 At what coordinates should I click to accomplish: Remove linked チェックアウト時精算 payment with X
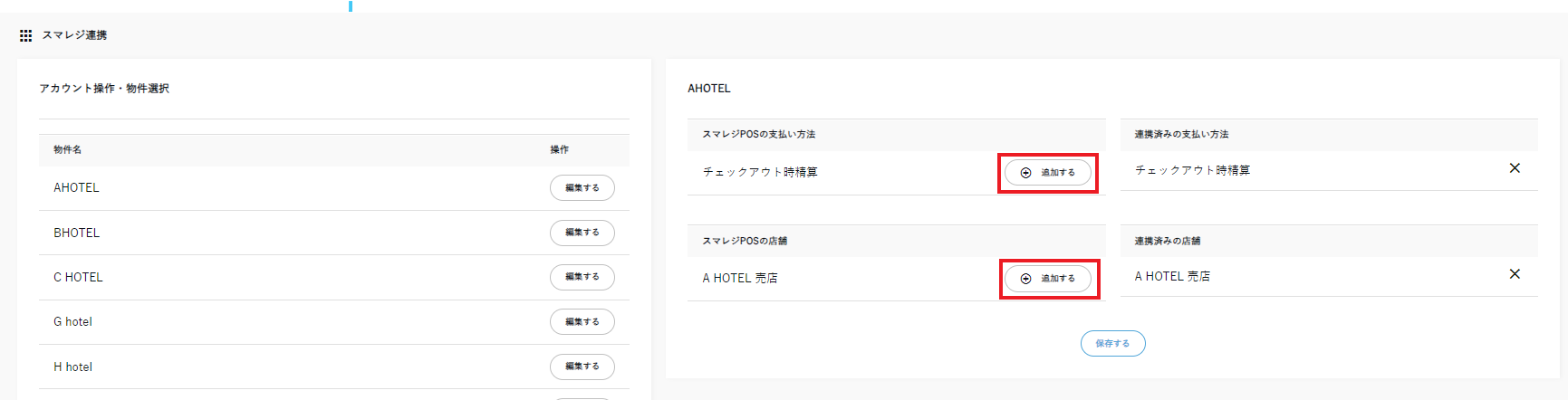pyautogui.click(x=1514, y=168)
